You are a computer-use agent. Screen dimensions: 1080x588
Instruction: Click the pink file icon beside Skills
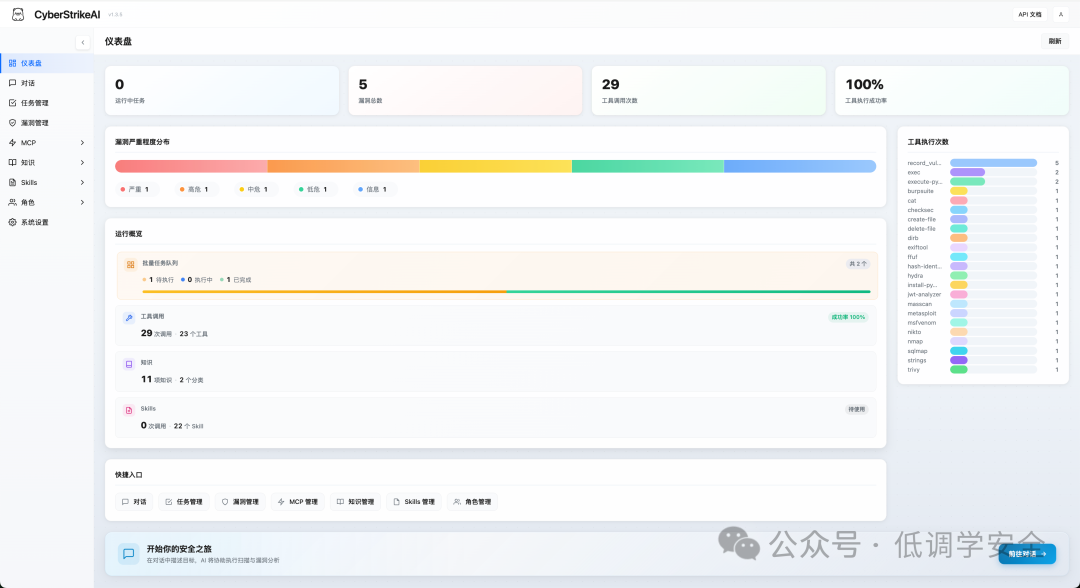pos(129,410)
